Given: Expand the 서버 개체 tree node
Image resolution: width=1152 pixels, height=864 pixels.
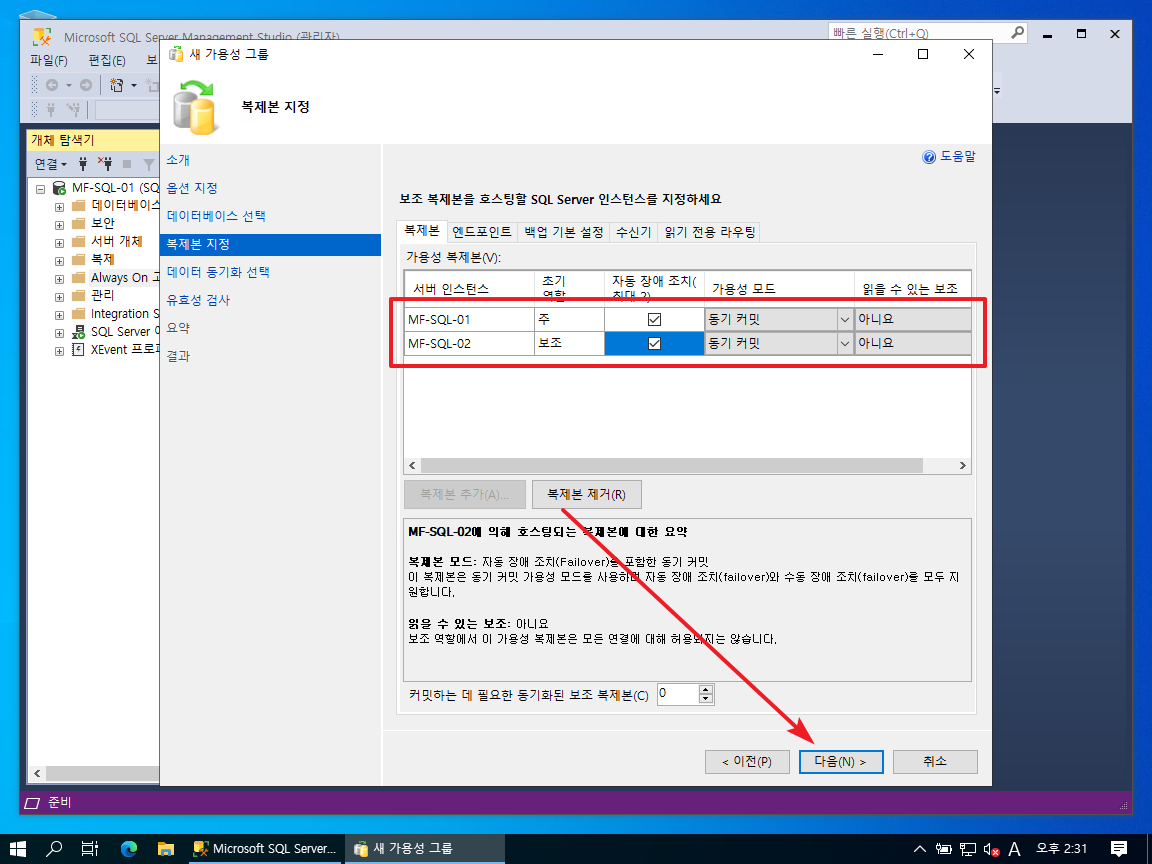Looking at the screenshot, I should (x=60, y=242).
